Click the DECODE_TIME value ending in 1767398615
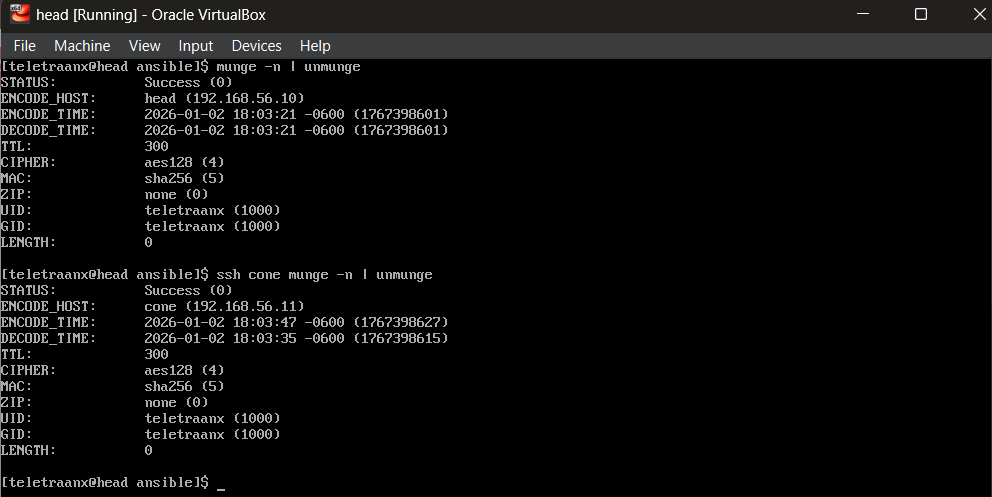The image size is (992, 497). pyautogui.click(x=296, y=339)
